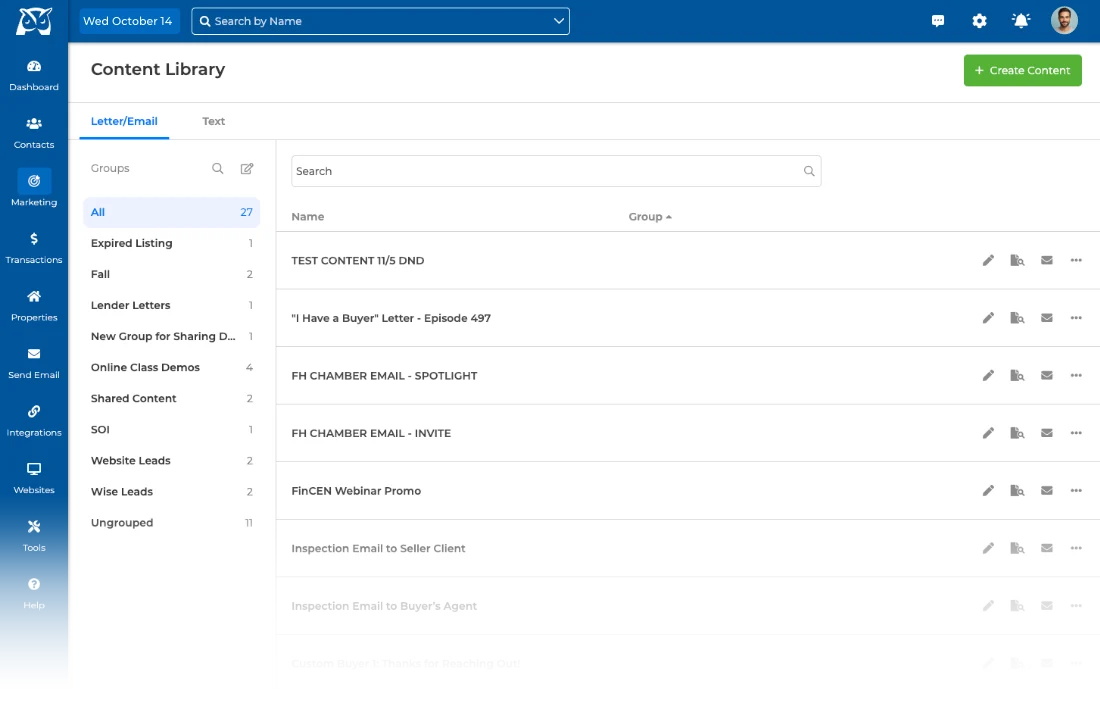Send TEST CONTENT 11/5 DND via envelope icon
Viewport: 1100px width, 702px height.
click(1047, 260)
